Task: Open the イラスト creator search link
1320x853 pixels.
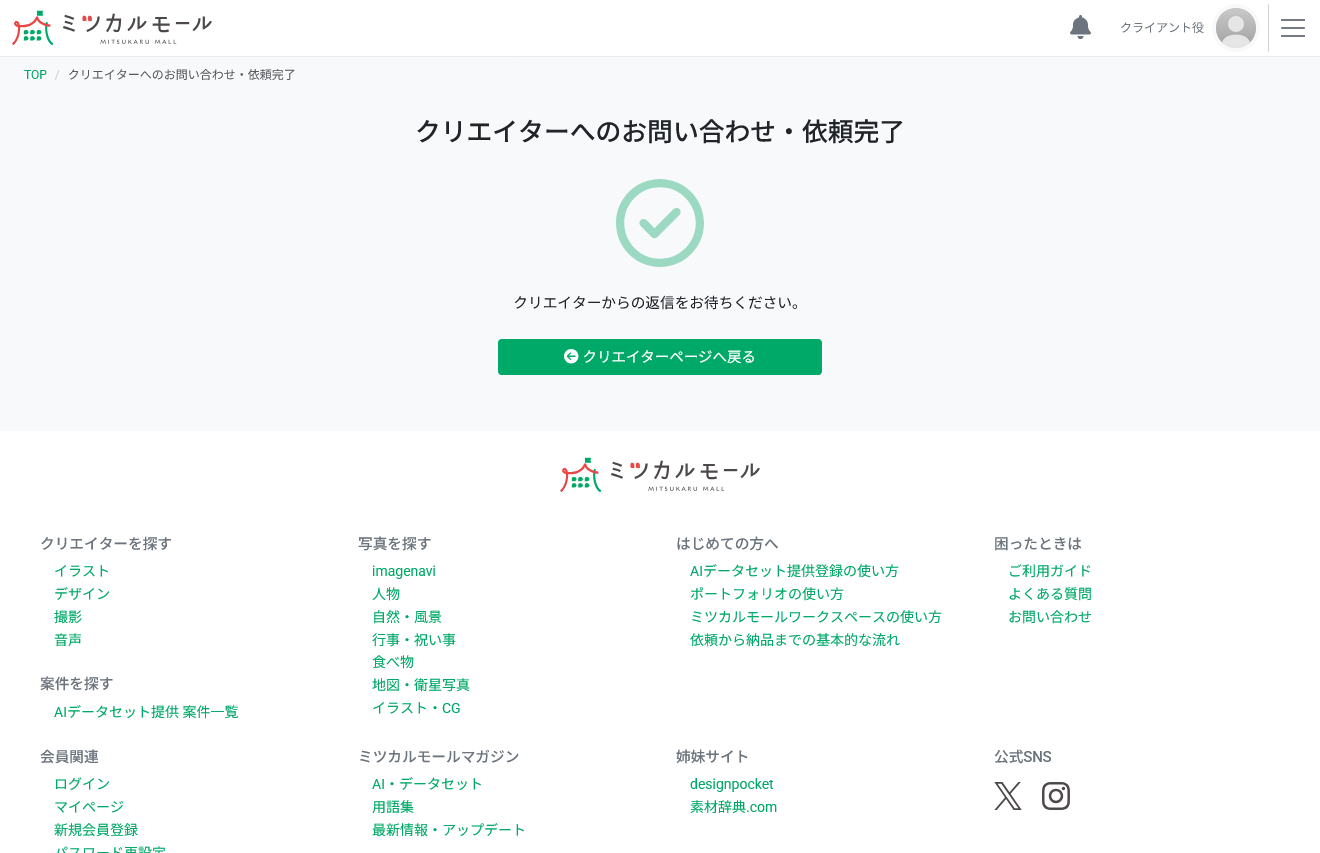Action: [x=82, y=570]
